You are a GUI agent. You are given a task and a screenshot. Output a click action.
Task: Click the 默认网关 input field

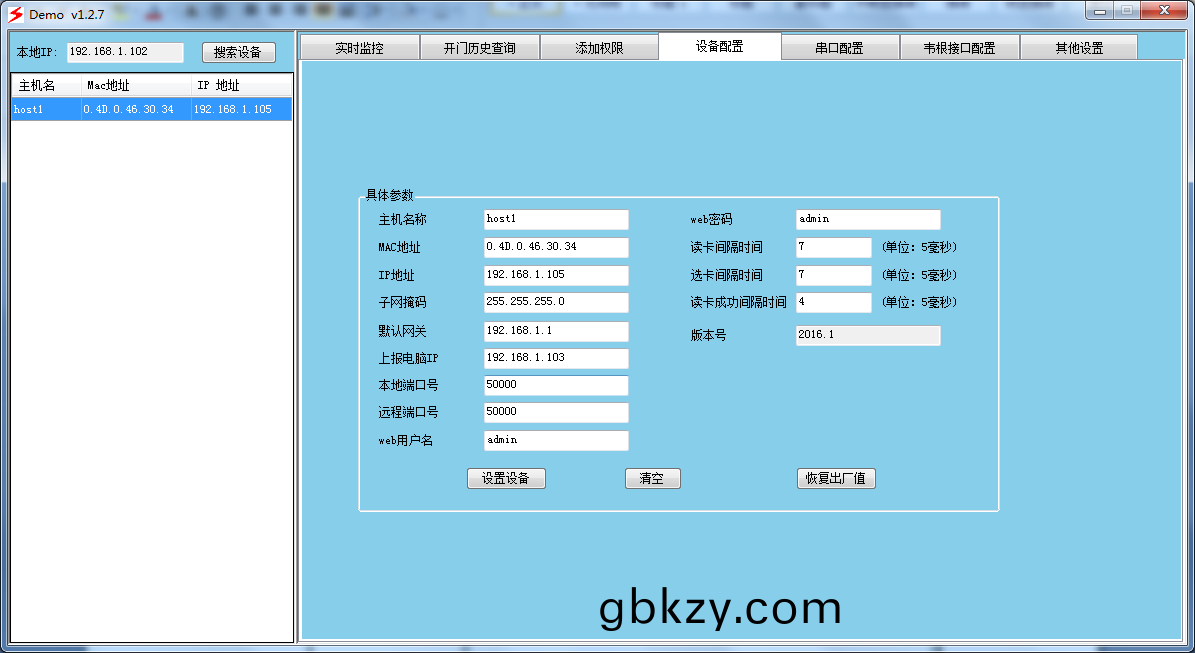coord(556,331)
